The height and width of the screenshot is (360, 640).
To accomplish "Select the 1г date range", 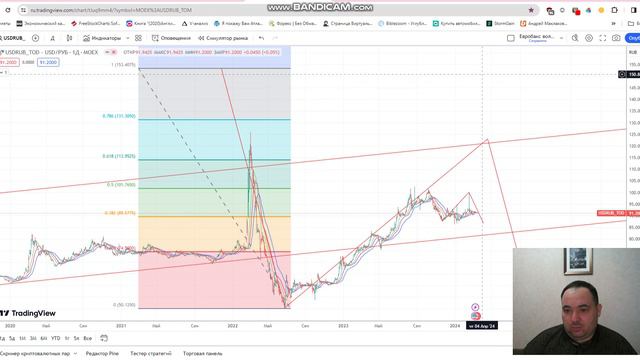I will pos(67,338).
